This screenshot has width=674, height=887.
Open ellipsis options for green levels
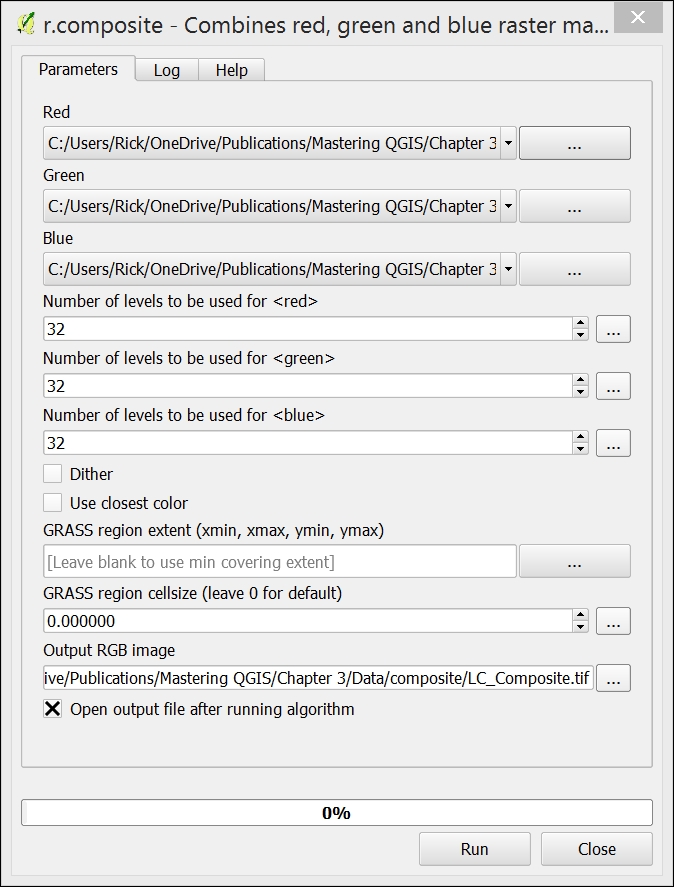click(x=613, y=386)
